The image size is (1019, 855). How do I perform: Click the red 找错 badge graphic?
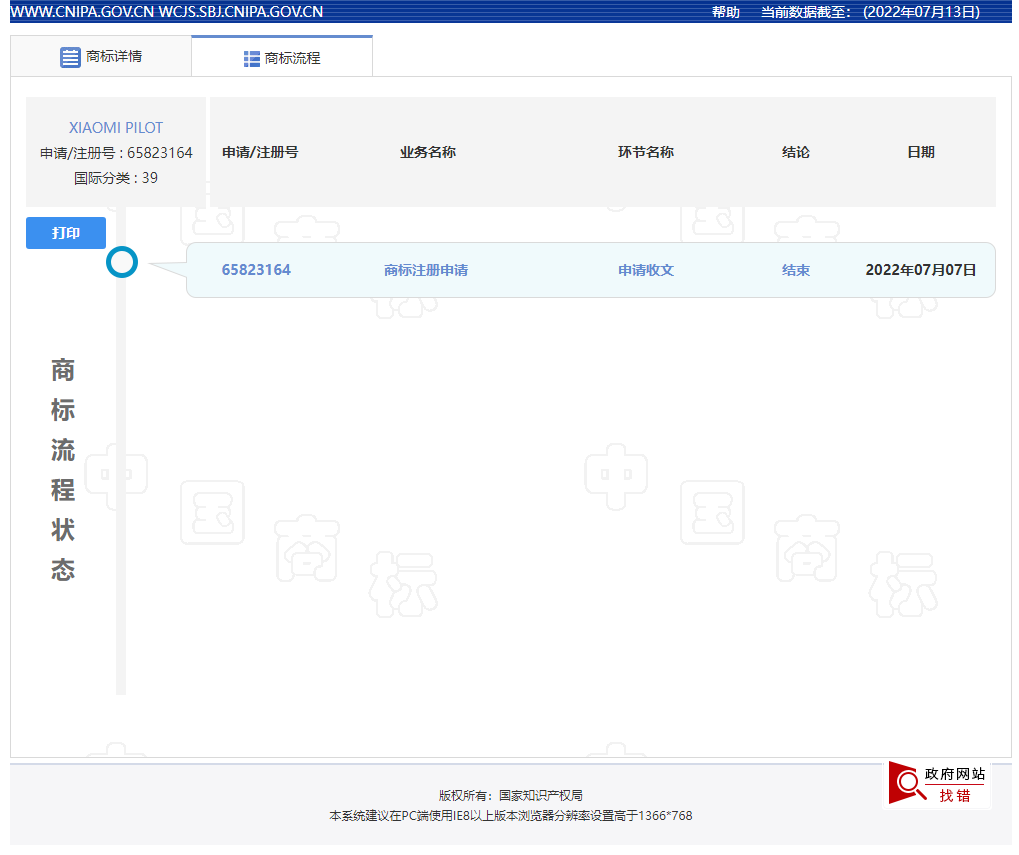tap(938, 795)
